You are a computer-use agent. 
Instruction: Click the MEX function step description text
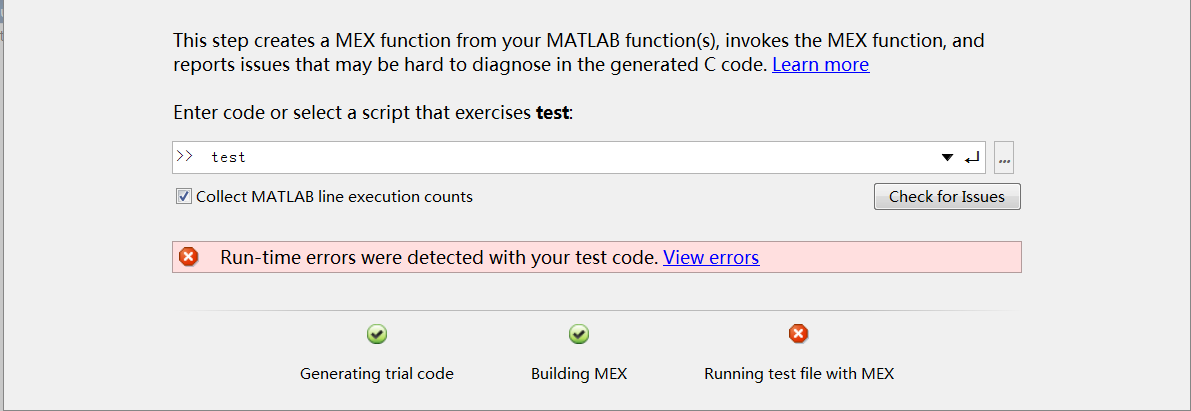click(x=579, y=42)
